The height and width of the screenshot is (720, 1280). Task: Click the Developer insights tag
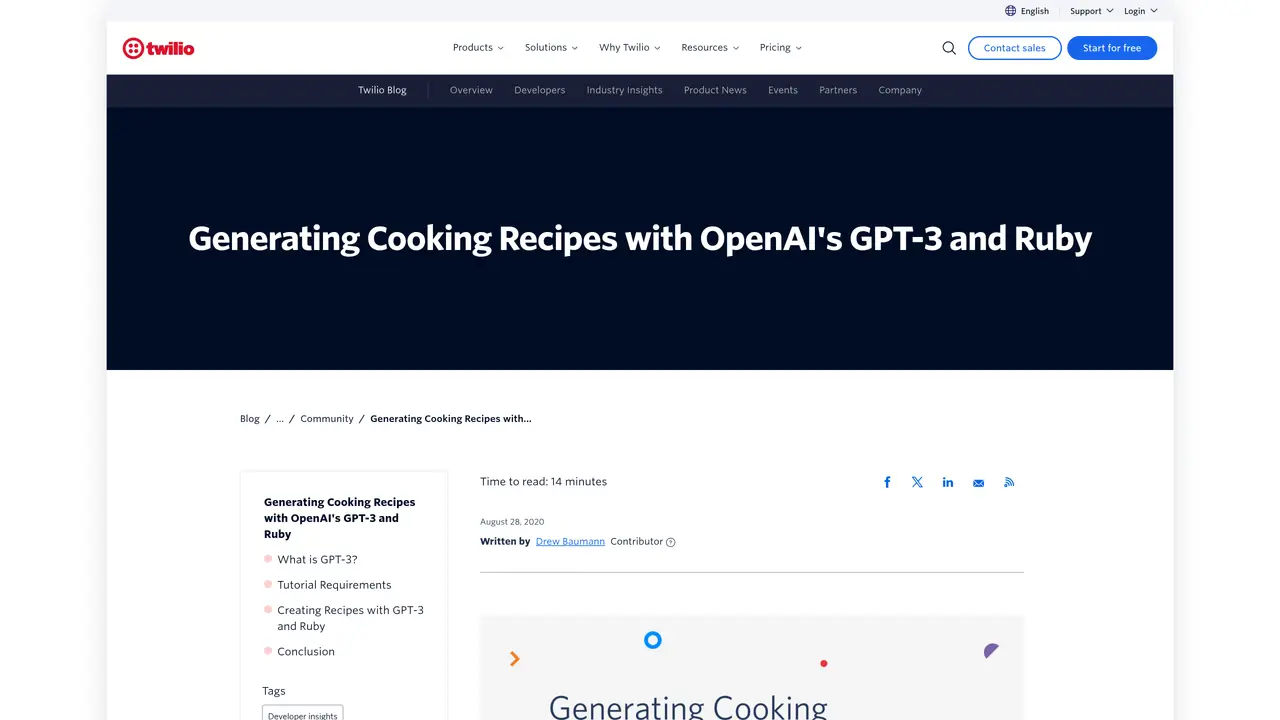(303, 714)
